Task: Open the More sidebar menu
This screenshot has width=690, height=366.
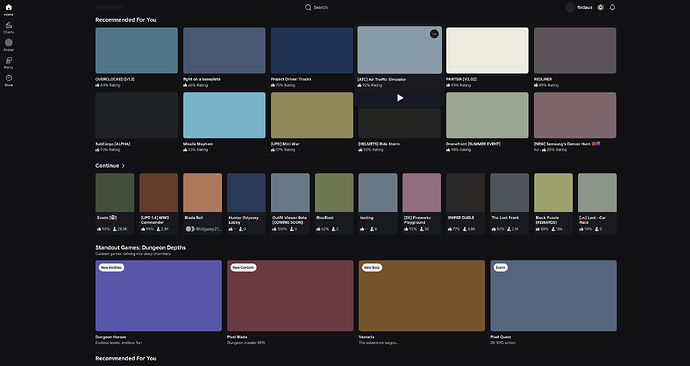Action: click(8, 80)
